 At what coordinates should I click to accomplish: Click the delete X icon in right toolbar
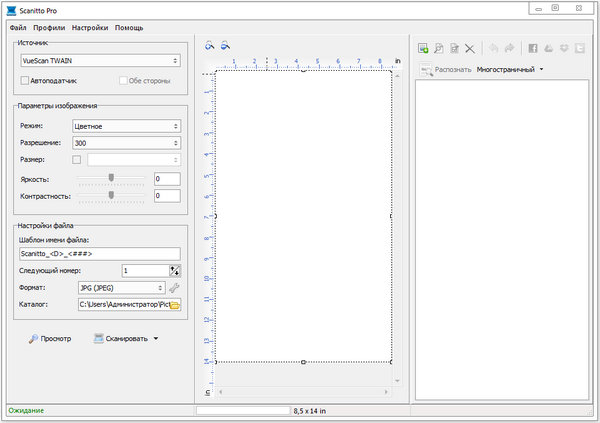coord(471,47)
